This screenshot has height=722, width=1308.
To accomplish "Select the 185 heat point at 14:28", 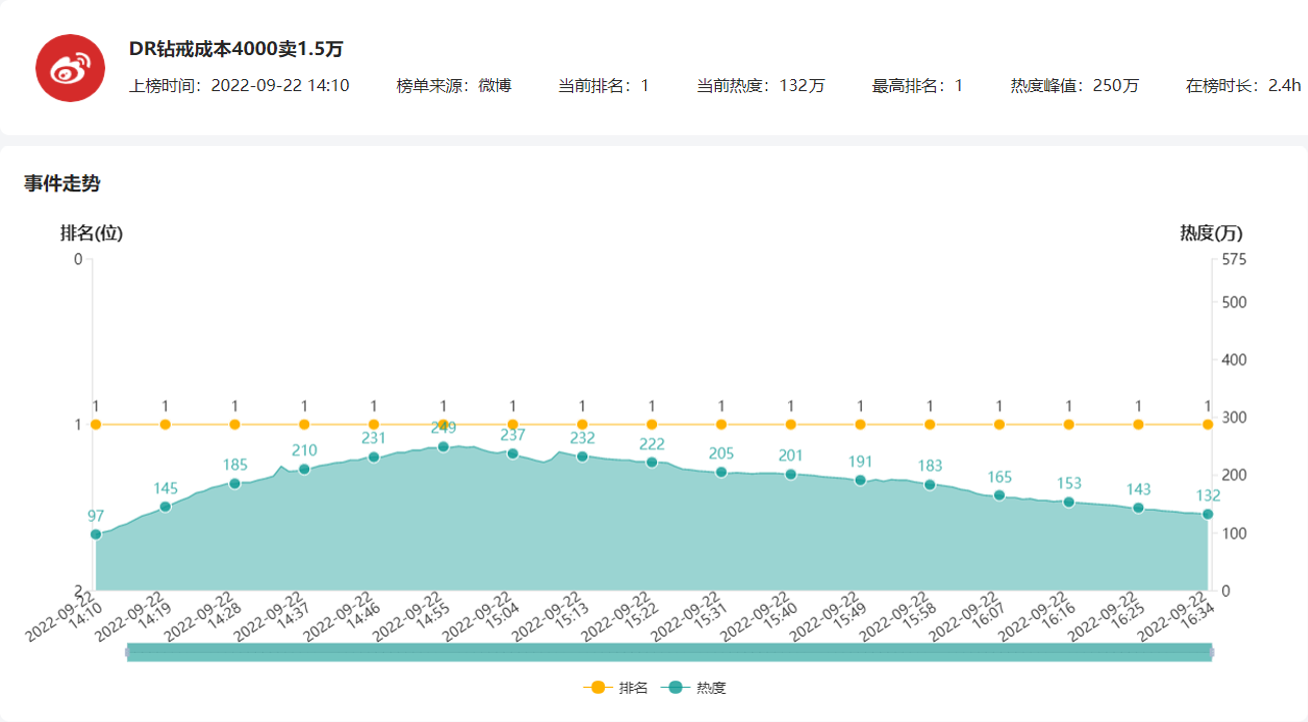I will click(x=235, y=484).
